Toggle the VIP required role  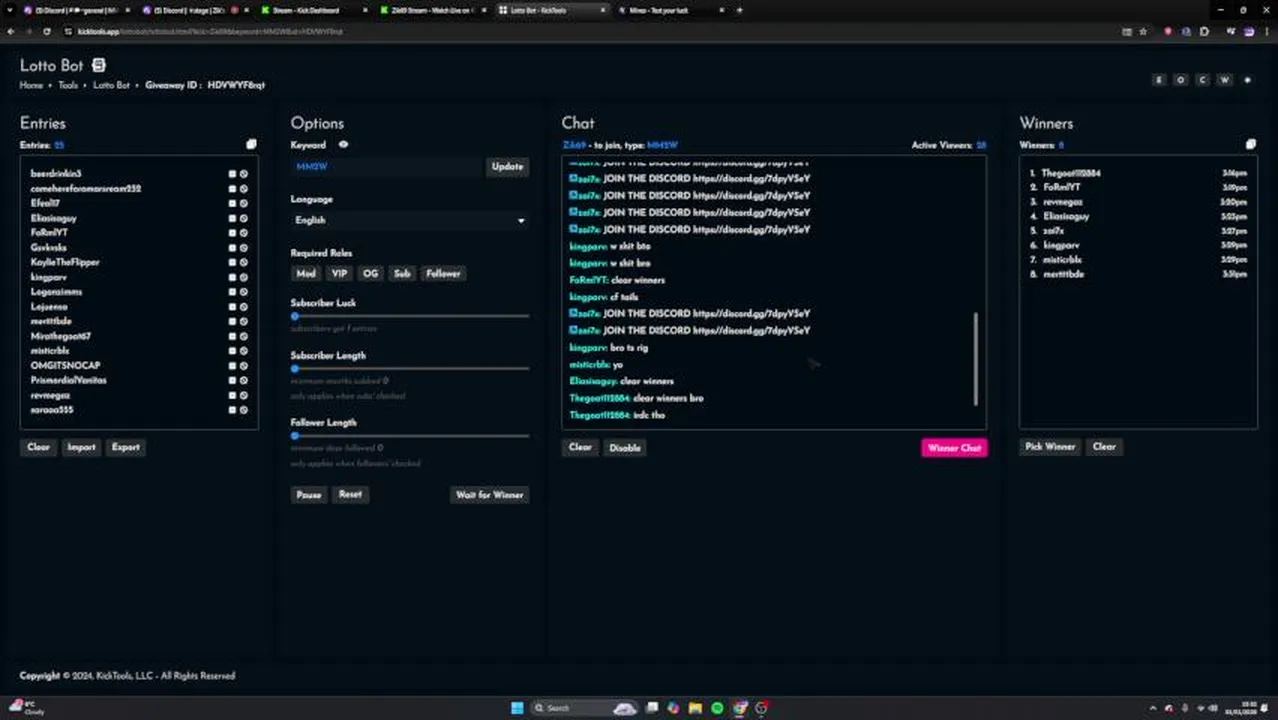tap(339, 273)
